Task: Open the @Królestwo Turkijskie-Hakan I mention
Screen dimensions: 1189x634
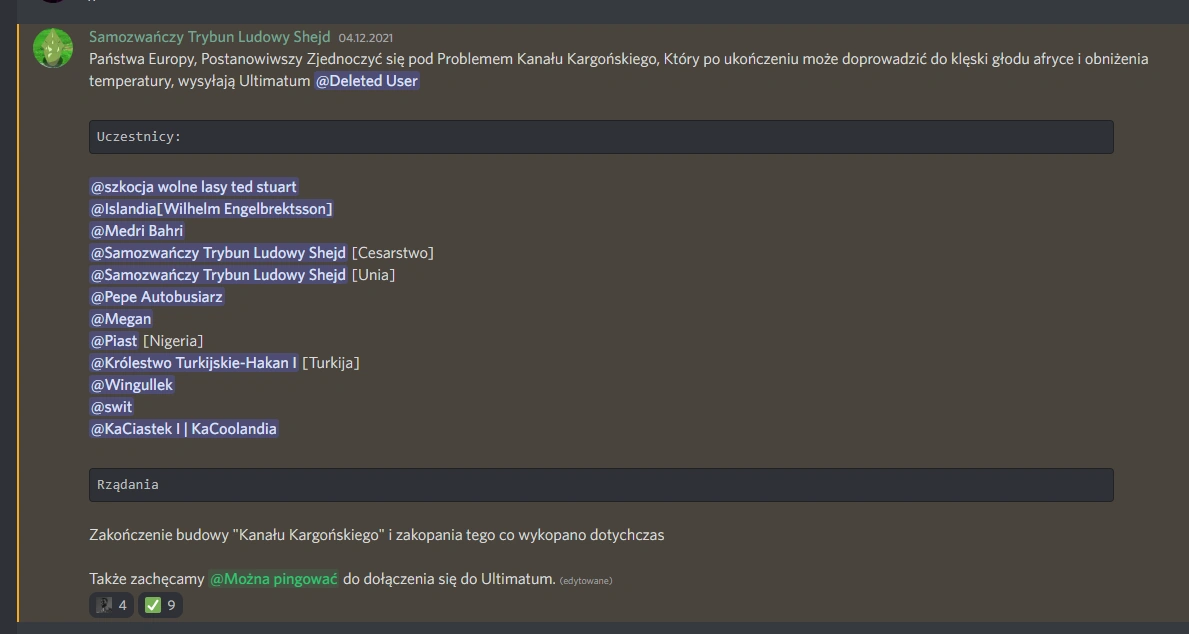Action: [194, 363]
